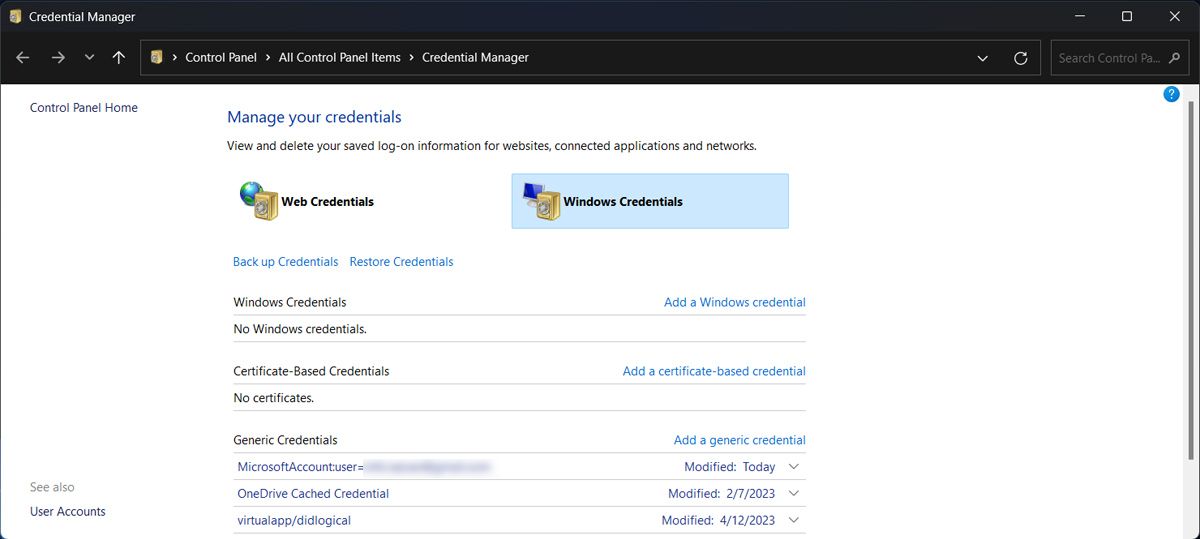The image size is (1200, 539).
Task: Maximize the Credential Manager window
Action: [x=1127, y=16]
